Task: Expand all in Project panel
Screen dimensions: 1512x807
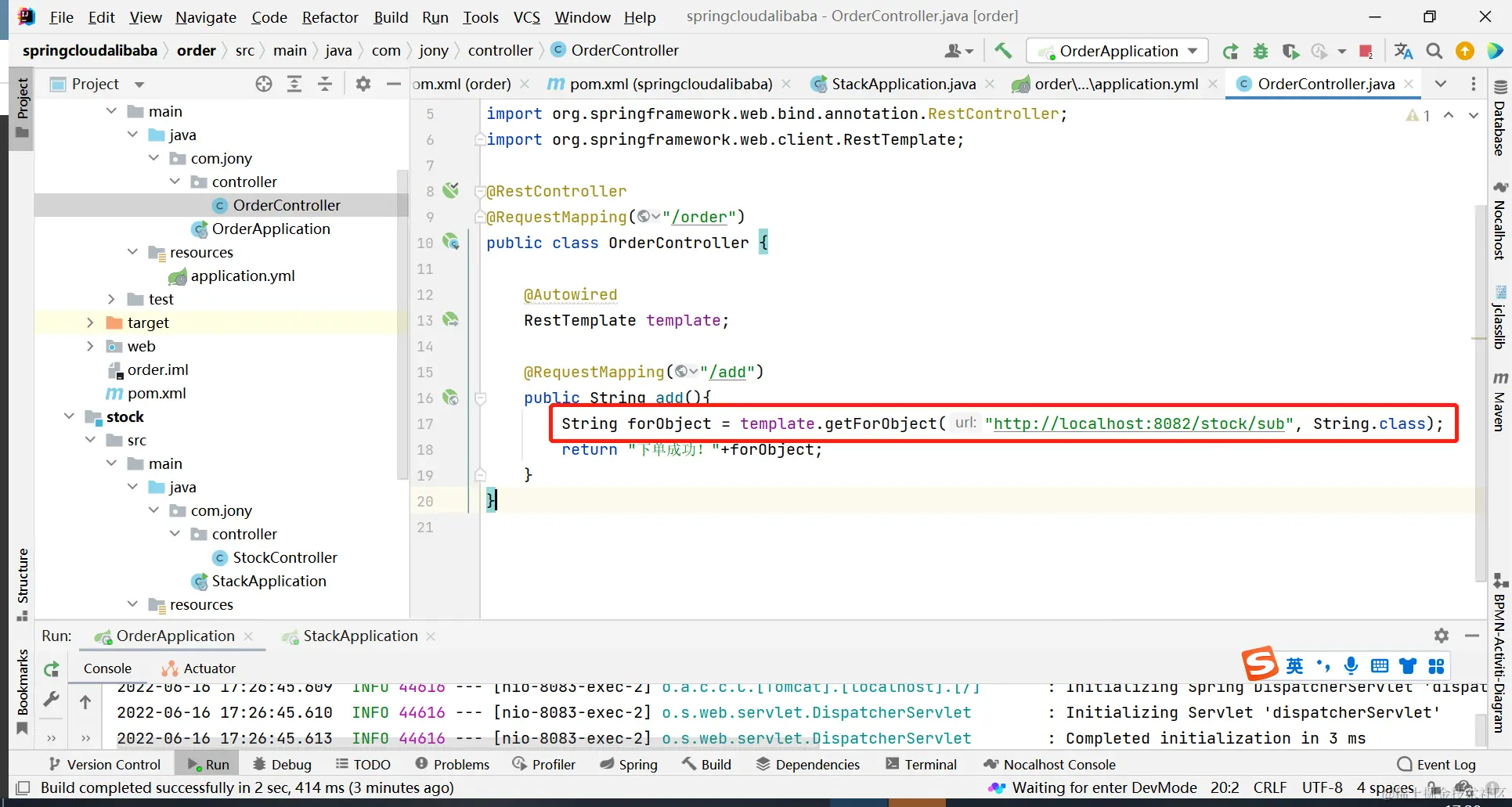Action: tap(294, 84)
